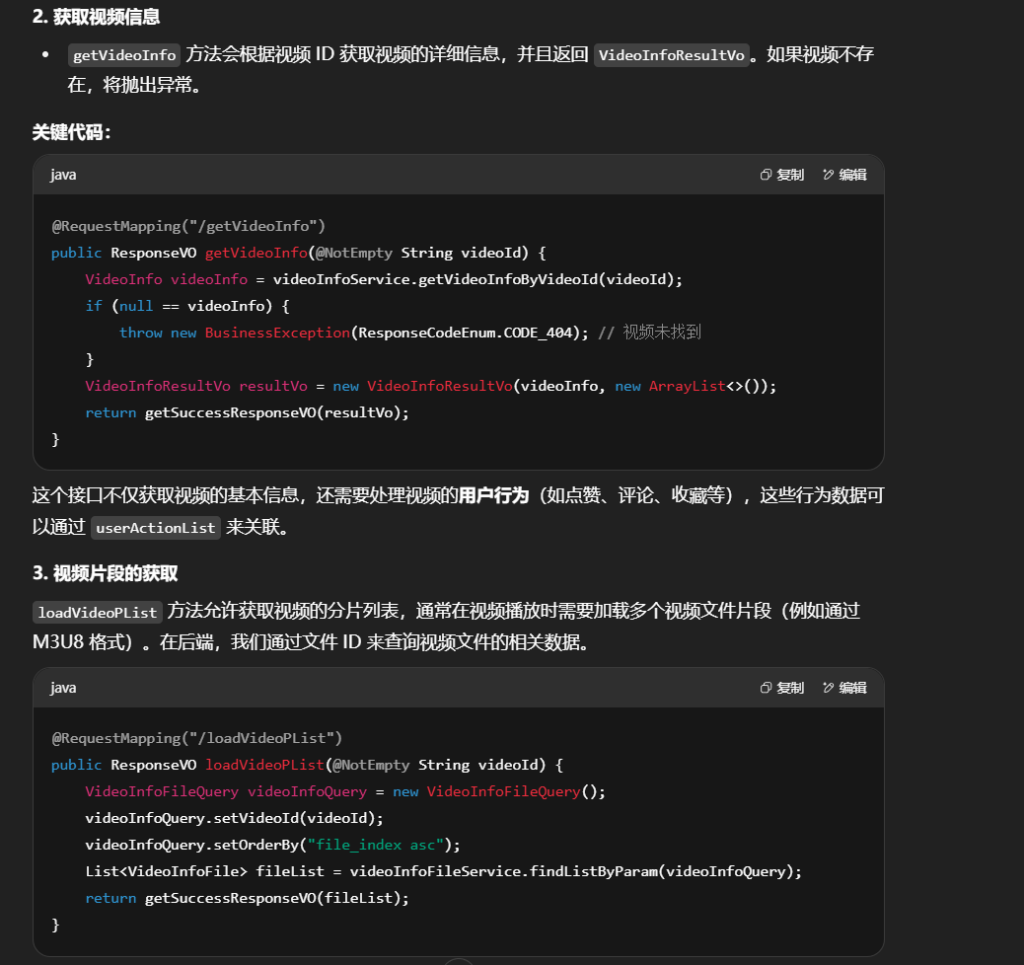Click the inline code chip 'VideoInfoResultVo'

(x=671, y=55)
